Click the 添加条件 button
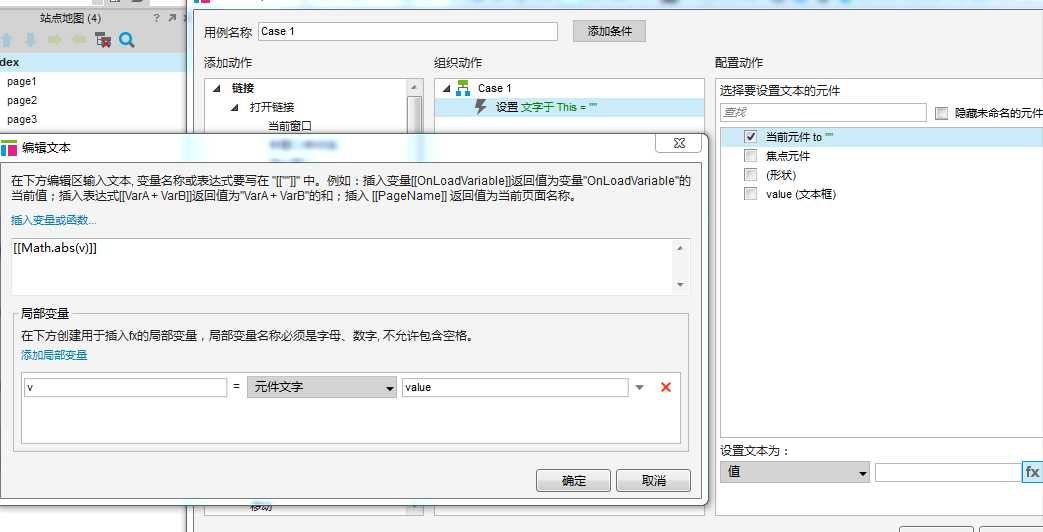This screenshot has height=532, width=1043. pos(609,31)
